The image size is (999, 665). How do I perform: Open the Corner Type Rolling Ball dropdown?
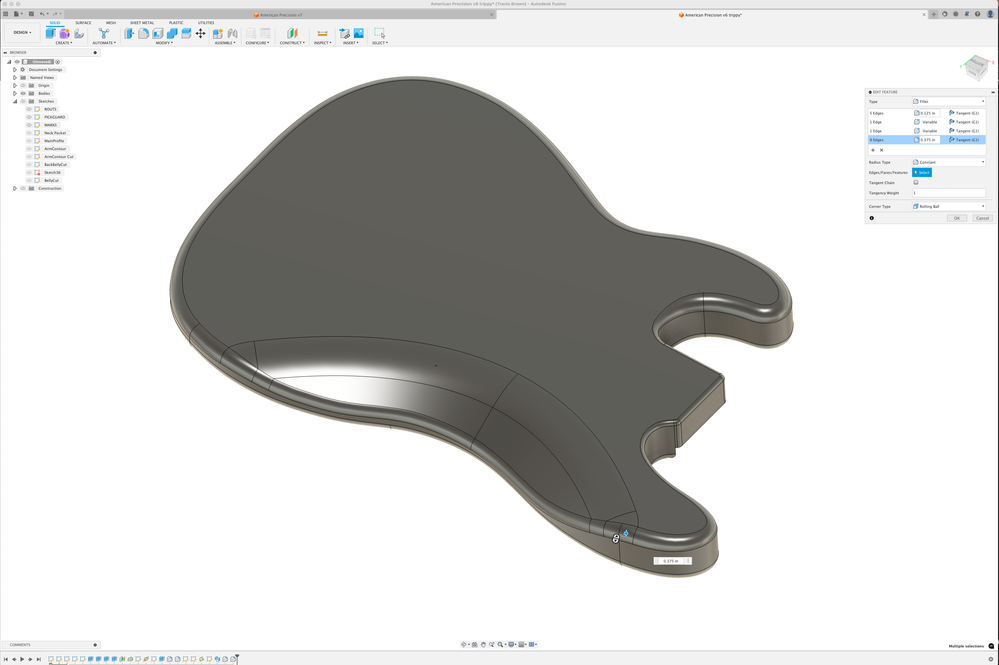(x=949, y=206)
